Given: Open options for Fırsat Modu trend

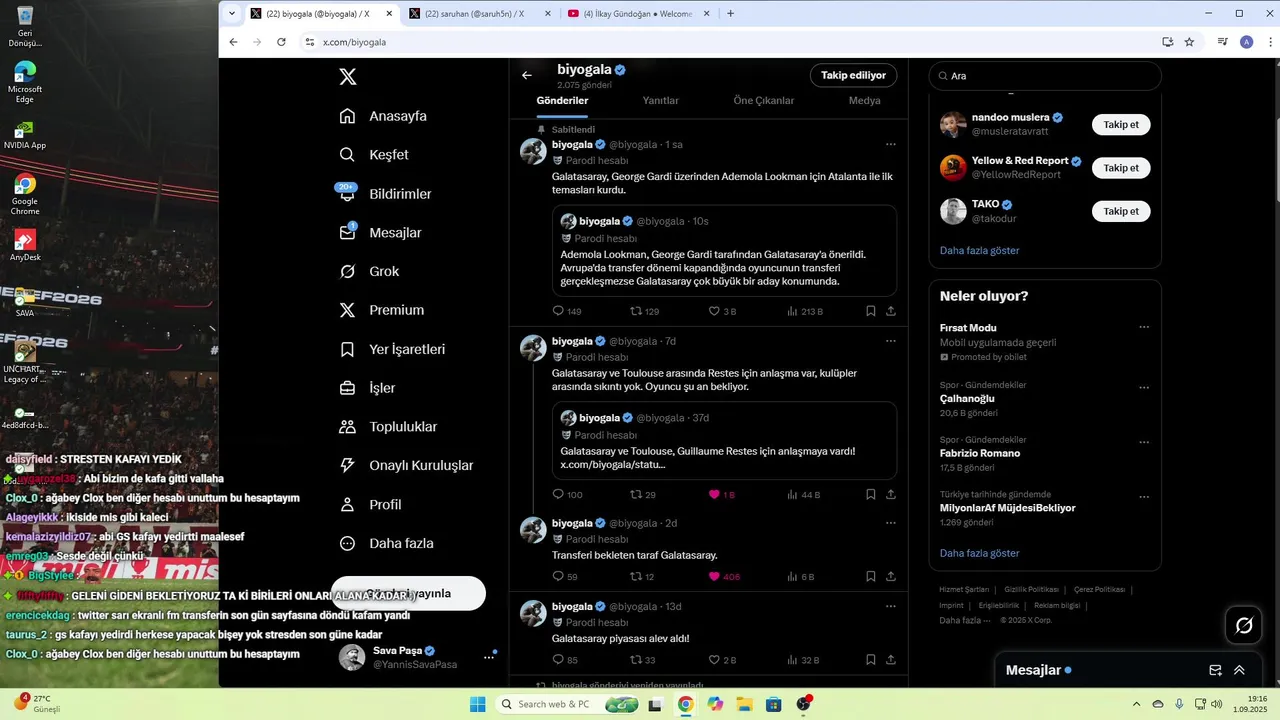Looking at the screenshot, I should [x=1144, y=327].
